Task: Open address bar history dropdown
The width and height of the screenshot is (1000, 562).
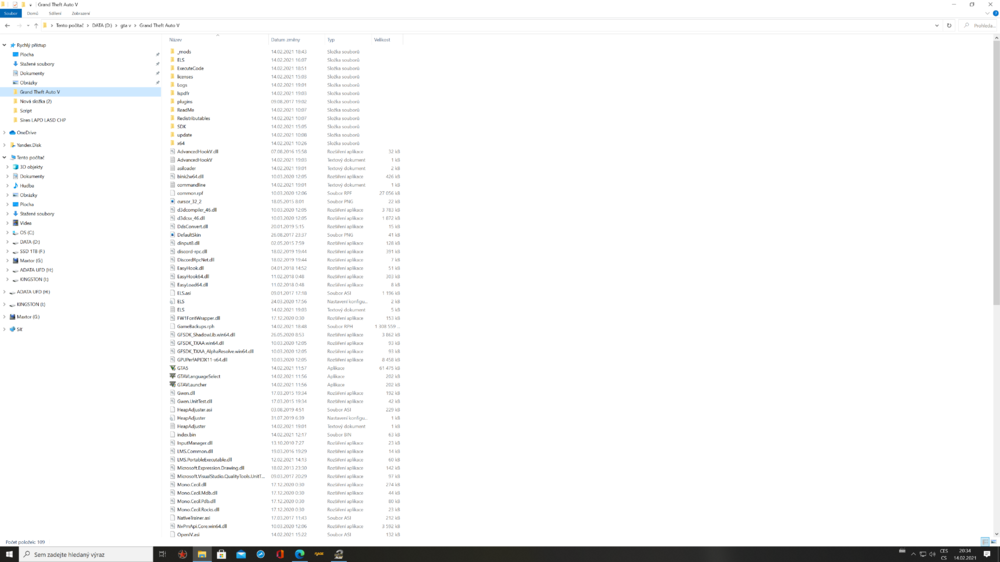Action: (937, 26)
